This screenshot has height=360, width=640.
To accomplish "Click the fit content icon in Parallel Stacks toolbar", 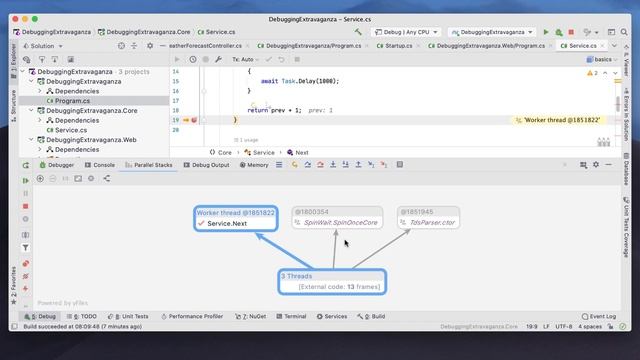I will pos(78,178).
